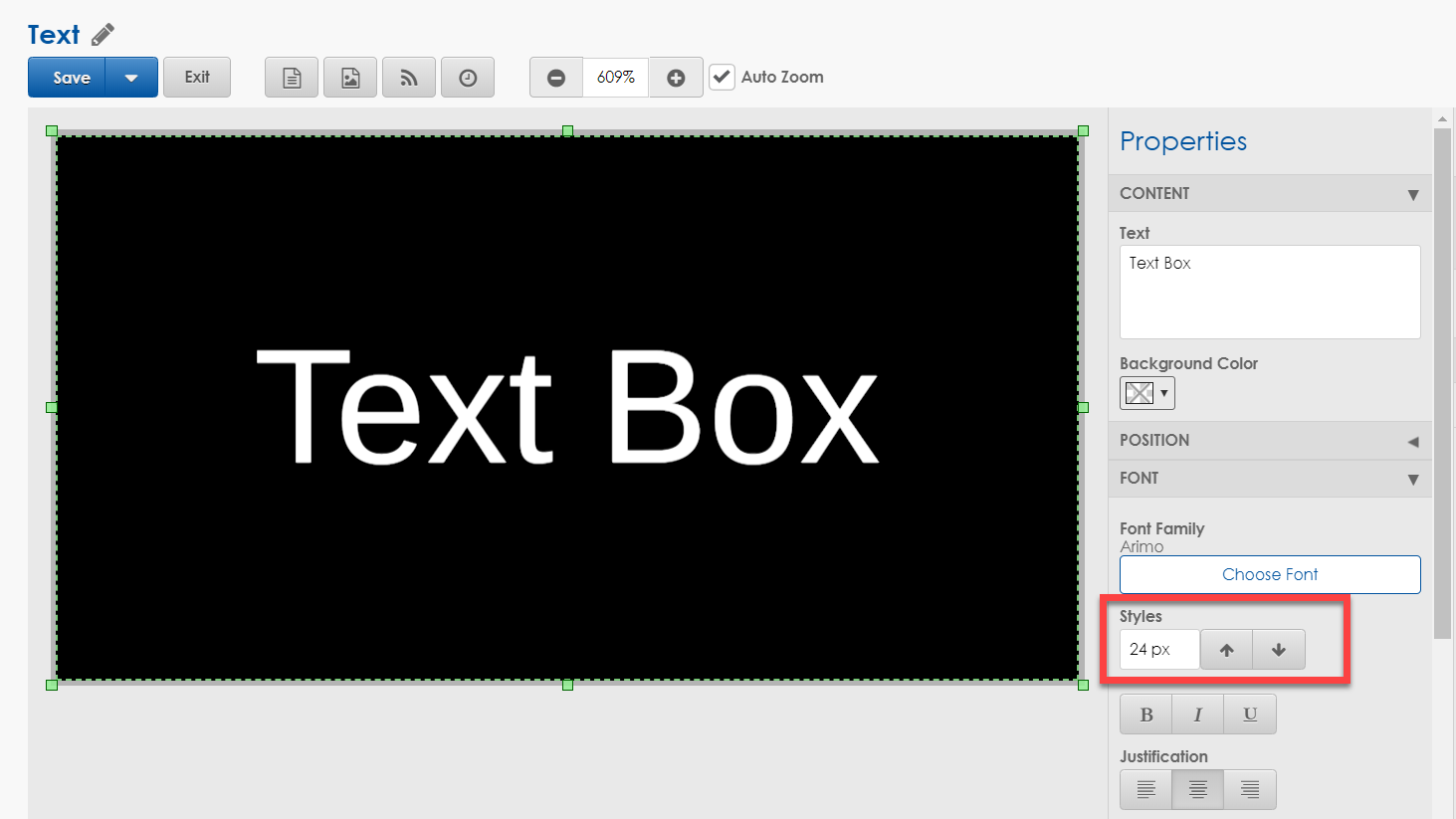Viewport: 1456px width, 819px height.
Task: Click the Exit button
Action: point(197,78)
